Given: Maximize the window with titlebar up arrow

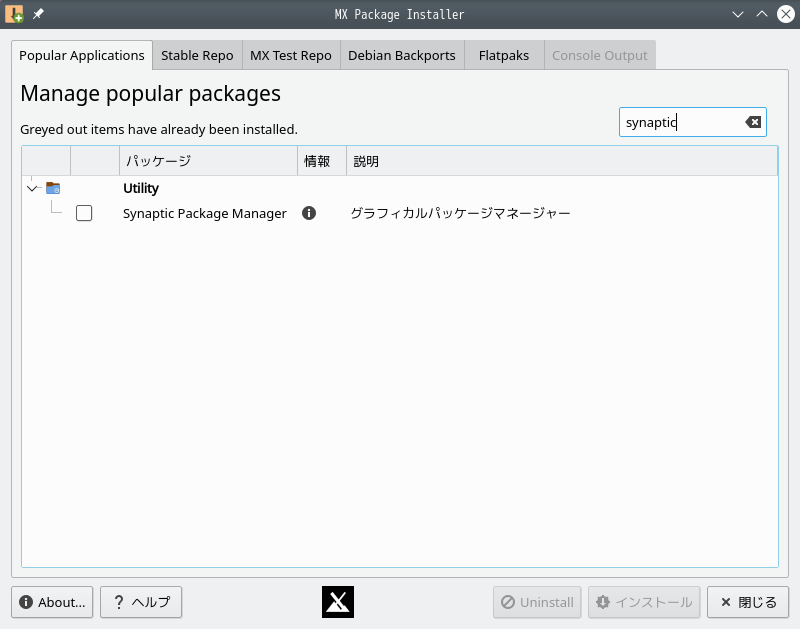Looking at the screenshot, I should coord(762,14).
